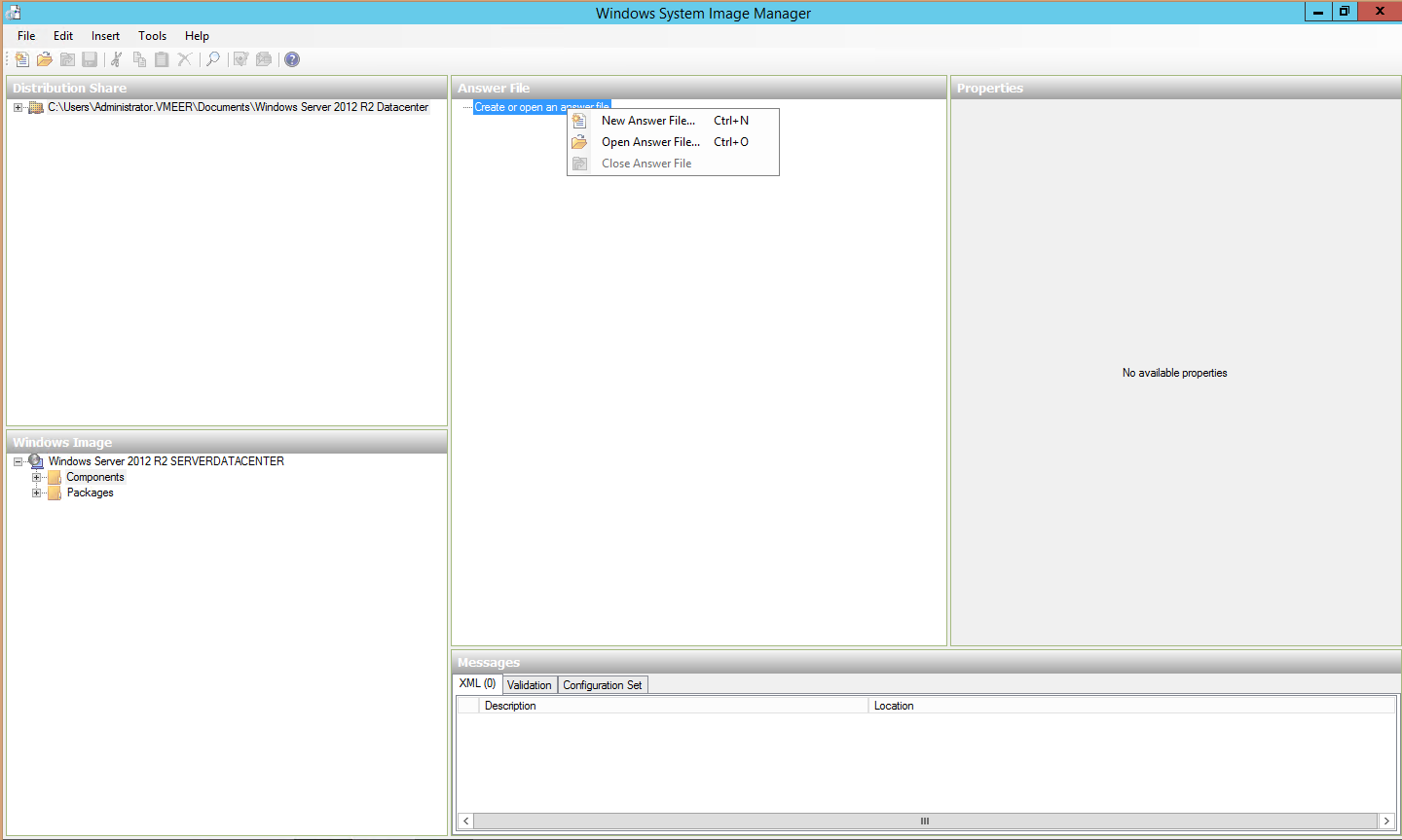Image resolution: width=1402 pixels, height=840 pixels.
Task: Click the Validate Answer File toolbar icon
Action: pos(240,59)
